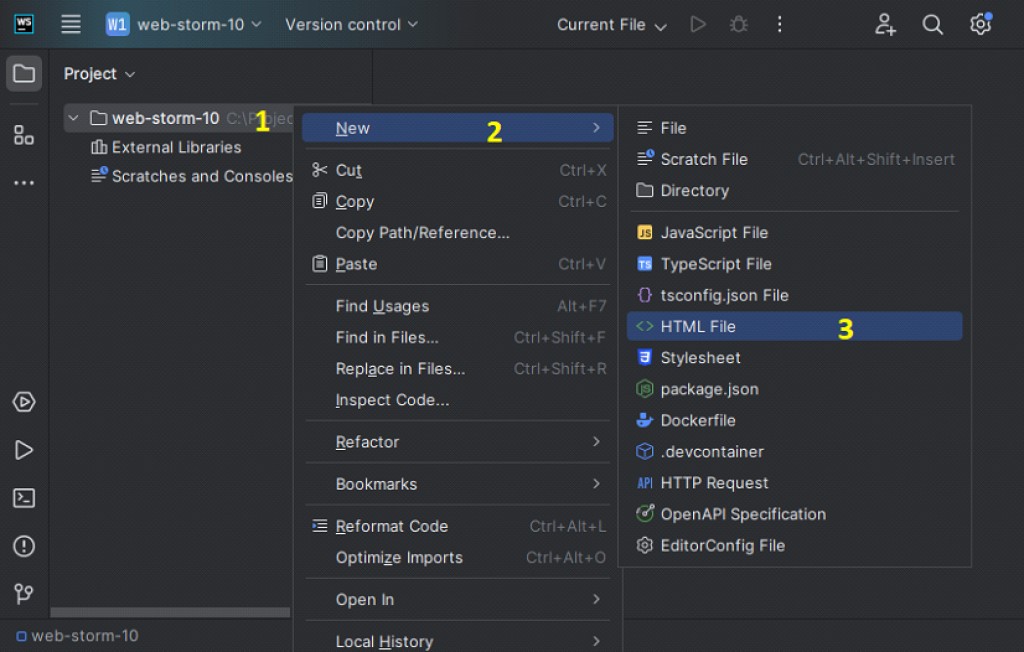Open the Services tool window icon
Image resolution: width=1024 pixels, height=652 pixels.
pos(24,402)
